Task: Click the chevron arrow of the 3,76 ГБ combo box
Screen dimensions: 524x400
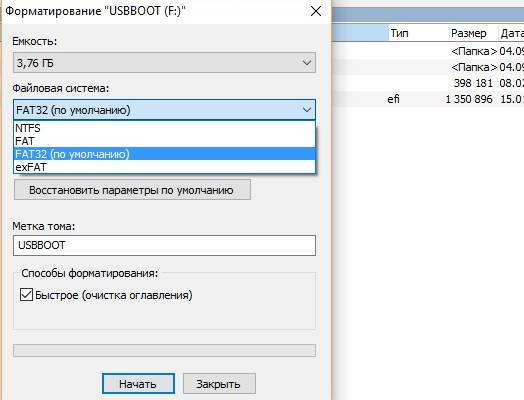Action: (x=306, y=63)
